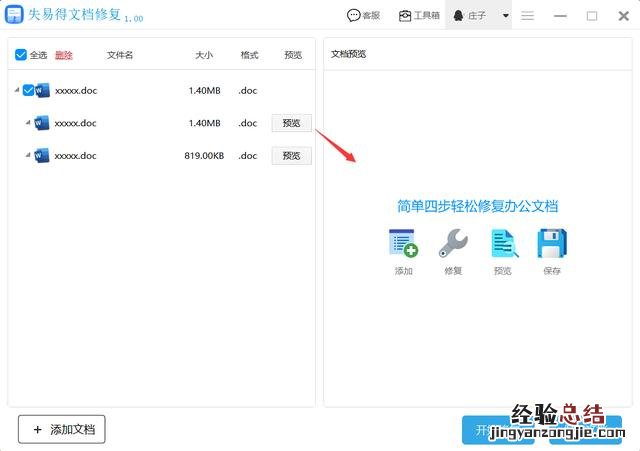Click the 预览 button for the 819.00KB file
This screenshot has height=451, width=640.
291,156
